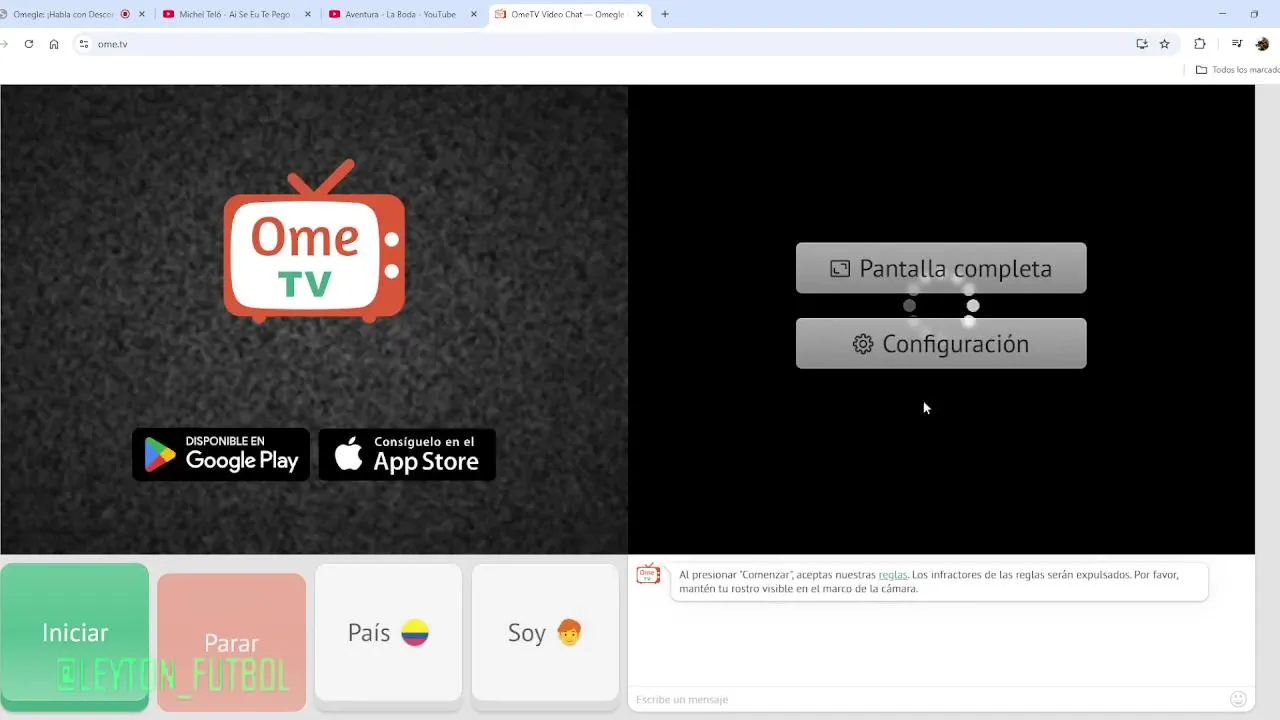Open the 'Consíguelo en el App Store' badge
The image size is (1280, 720).
coord(407,454)
